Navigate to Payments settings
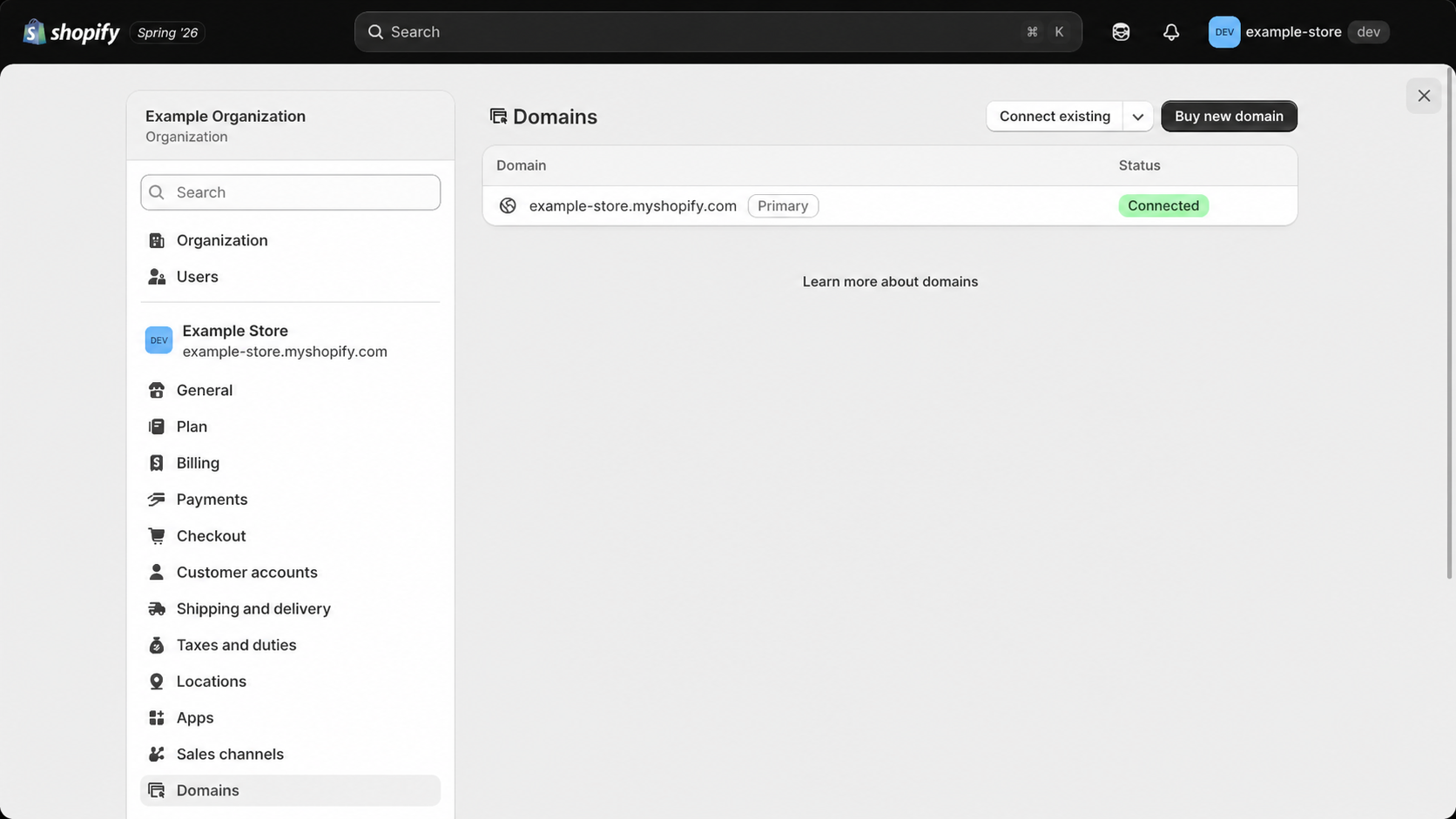This screenshot has width=1456, height=819. click(x=290, y=500)
